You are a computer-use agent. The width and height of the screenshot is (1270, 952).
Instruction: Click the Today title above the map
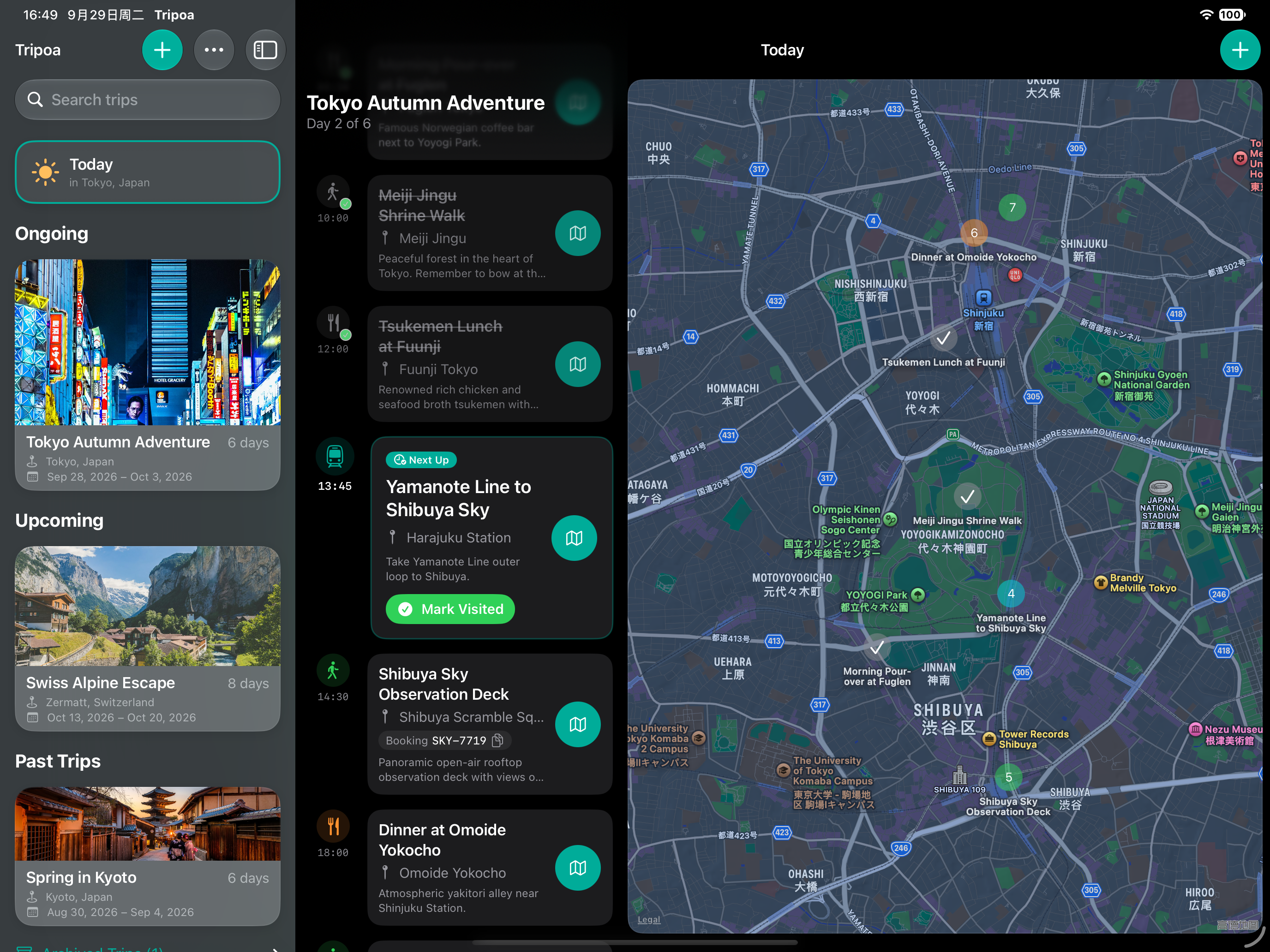pyautogui.click(x=782, y=50)
